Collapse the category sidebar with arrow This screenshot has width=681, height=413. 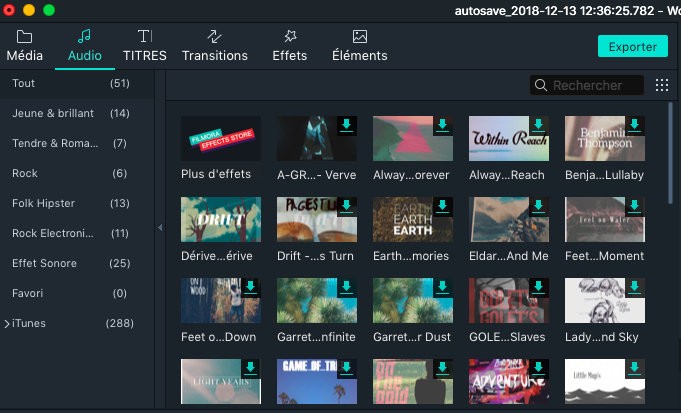160,228
